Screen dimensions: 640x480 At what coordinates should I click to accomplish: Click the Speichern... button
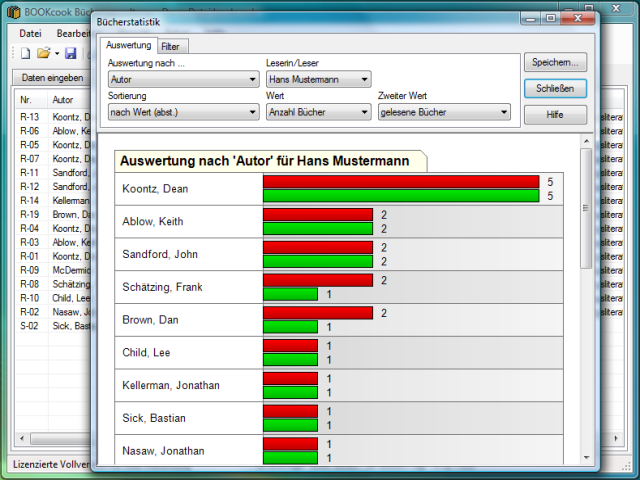[x=555, y=62]
